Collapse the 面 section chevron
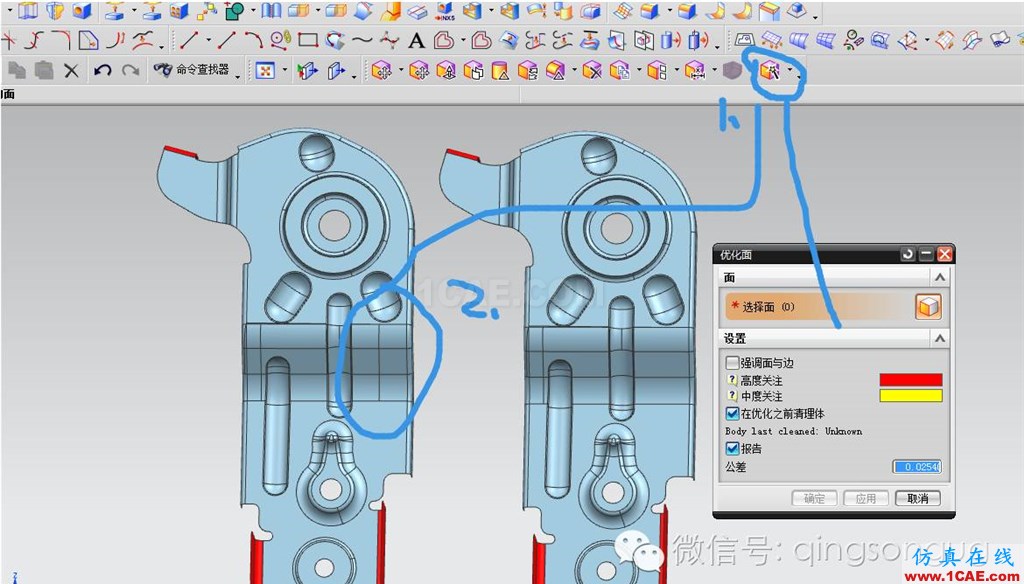Viewport: 1024px width, 584px height. click(940, 277)
